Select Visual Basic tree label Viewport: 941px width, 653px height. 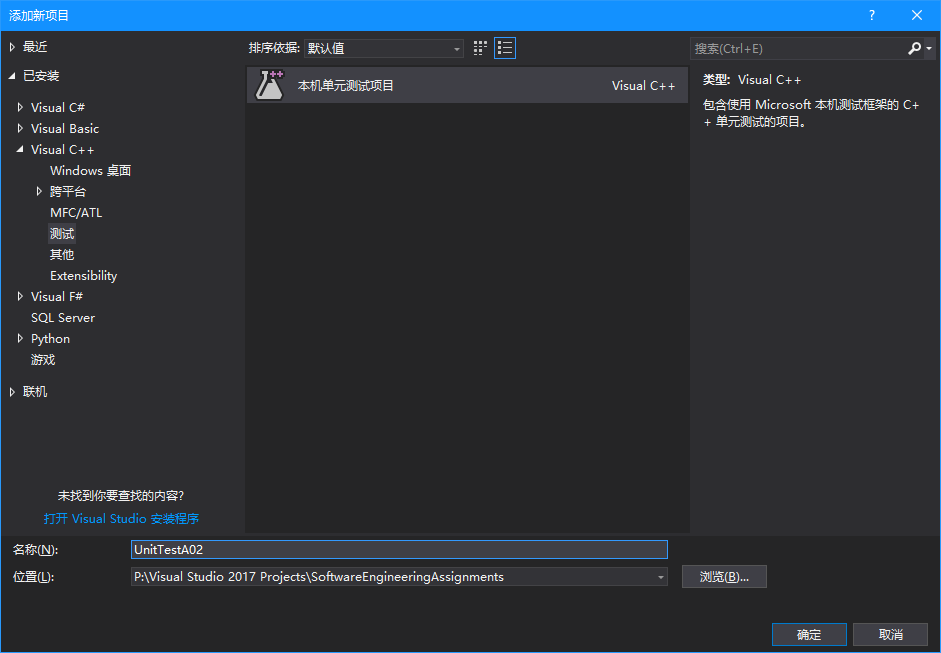point(65,128)
